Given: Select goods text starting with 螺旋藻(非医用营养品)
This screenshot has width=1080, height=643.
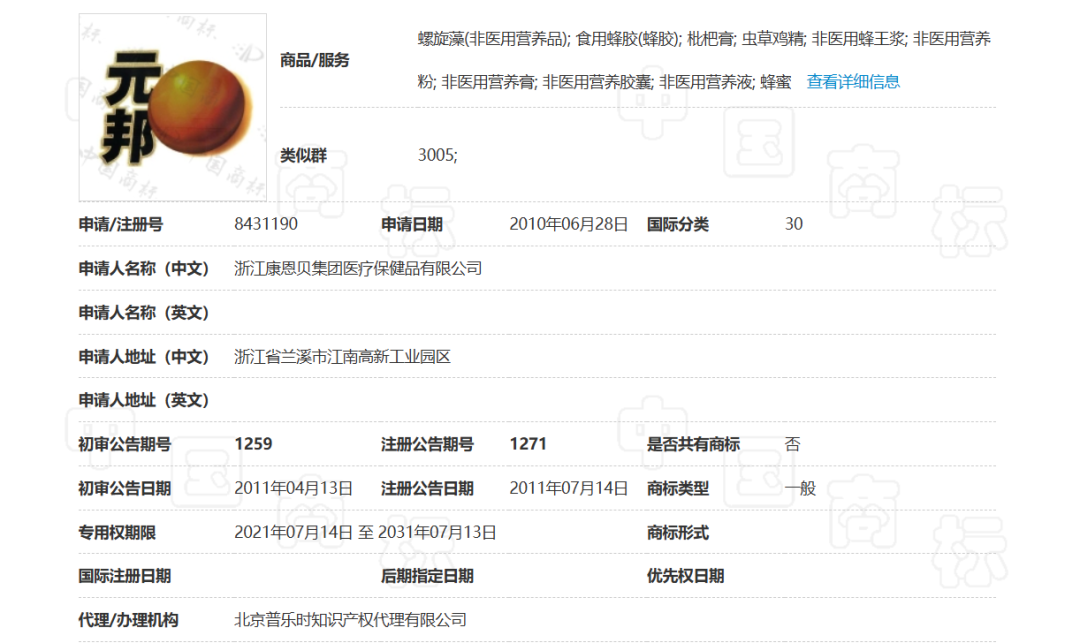Looking at the screenshot, I should (x=704, y=39).
